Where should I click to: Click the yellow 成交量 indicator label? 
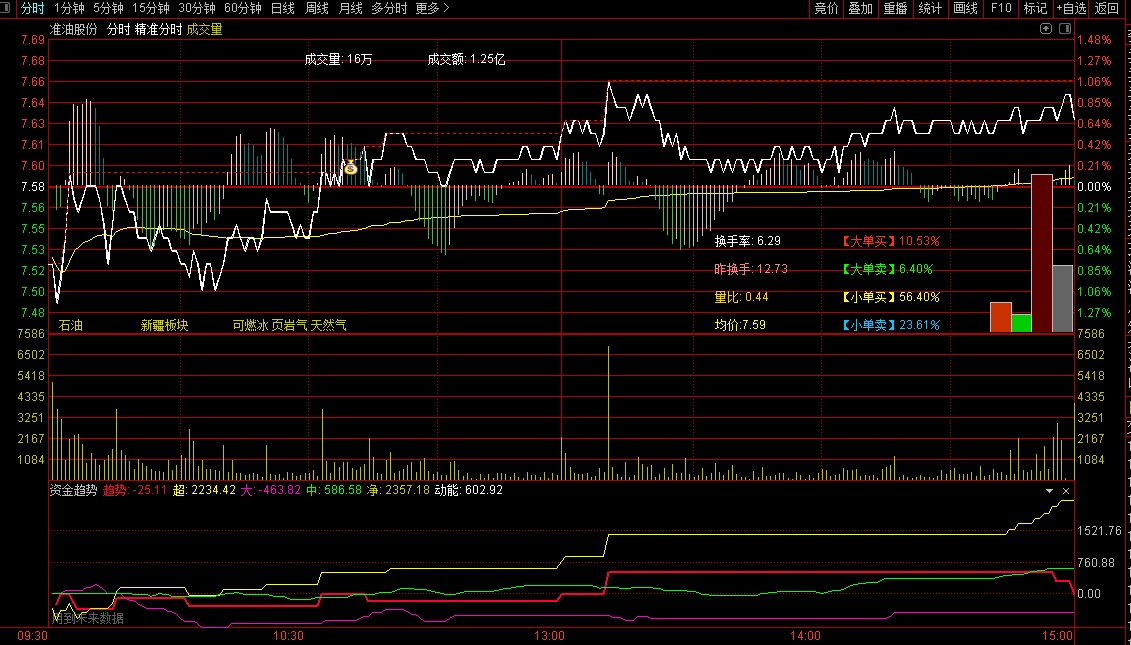(205, 30)
